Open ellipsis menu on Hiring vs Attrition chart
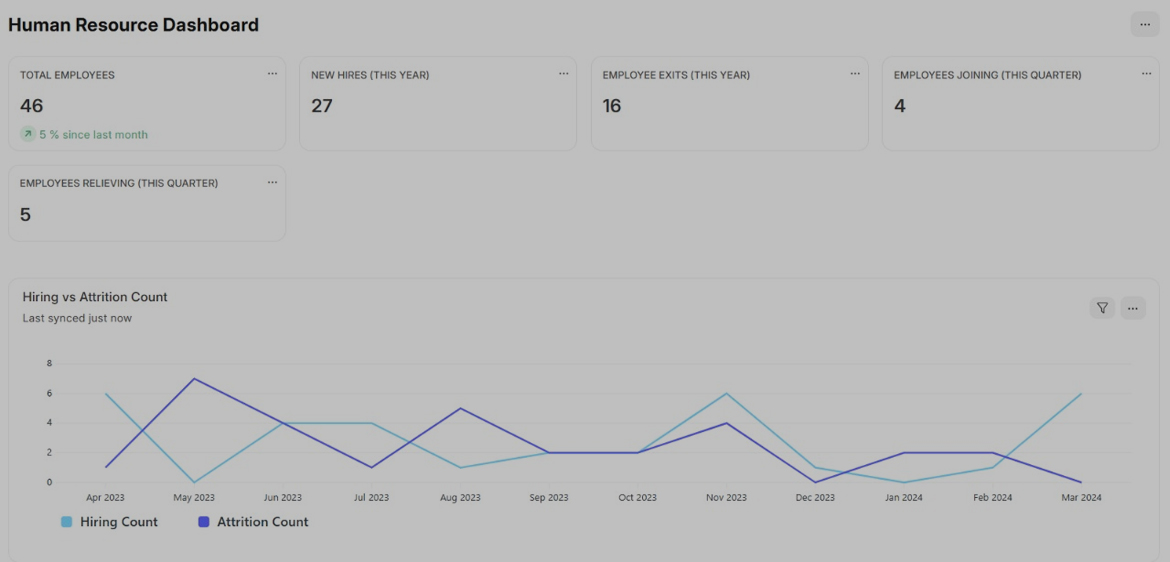 (x=1132, y=308)
